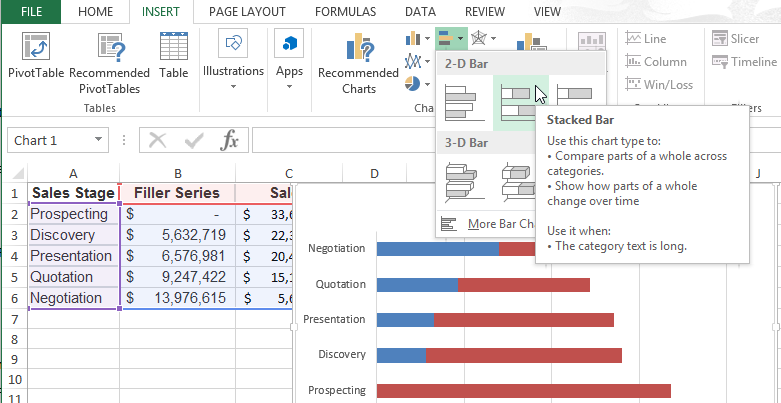This screenshot has width=781, height=403.
Task: Choose the Stacked Bar chart option
Action: 522,102
